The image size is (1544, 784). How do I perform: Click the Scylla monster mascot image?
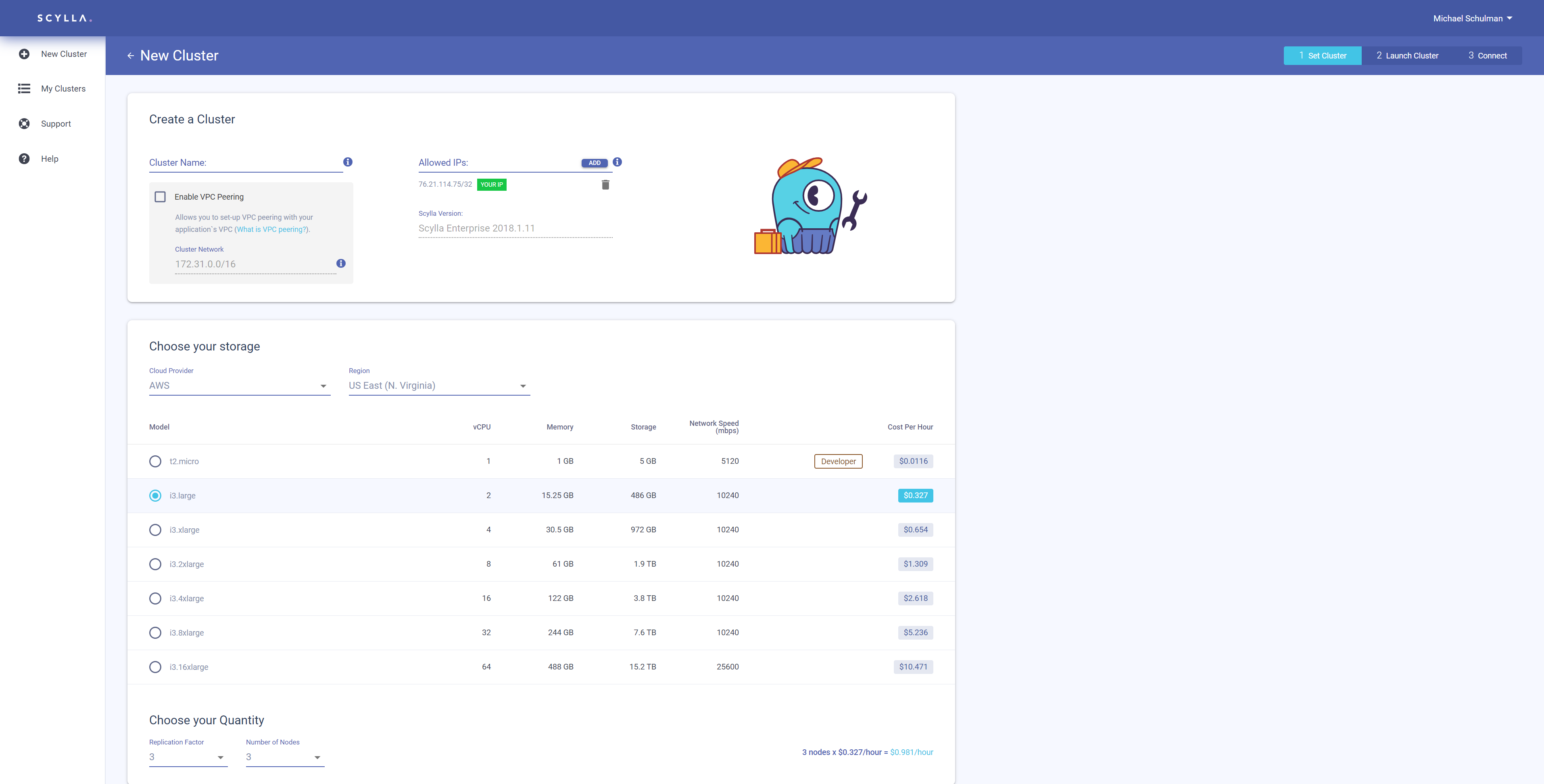pyautogui.click(x=810, y=206)
